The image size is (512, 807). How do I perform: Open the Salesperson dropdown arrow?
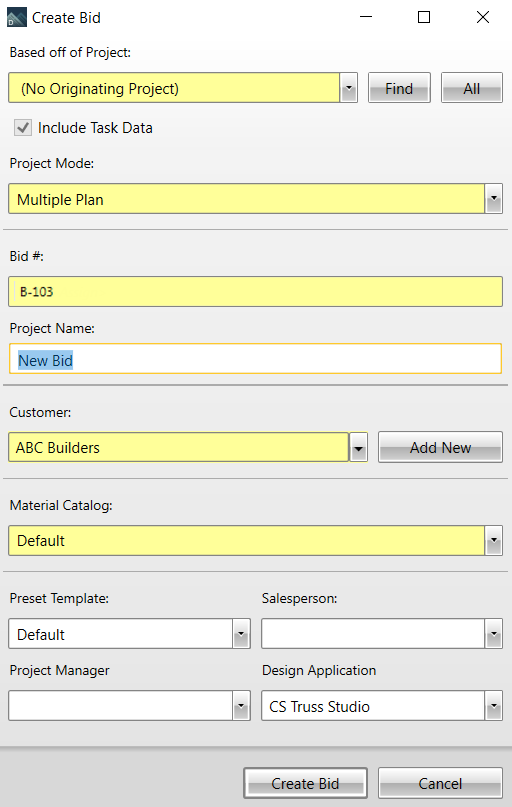tap(493, 634)
